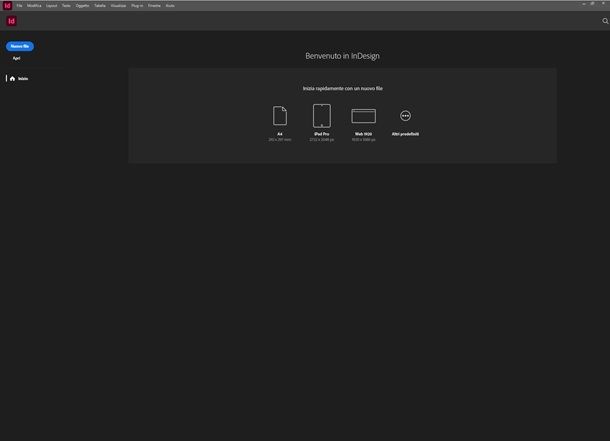Open Altri predefiniti three-dots icon
Image resolution: width=610 pixels, height=441 pixels.
click(405, 116)
